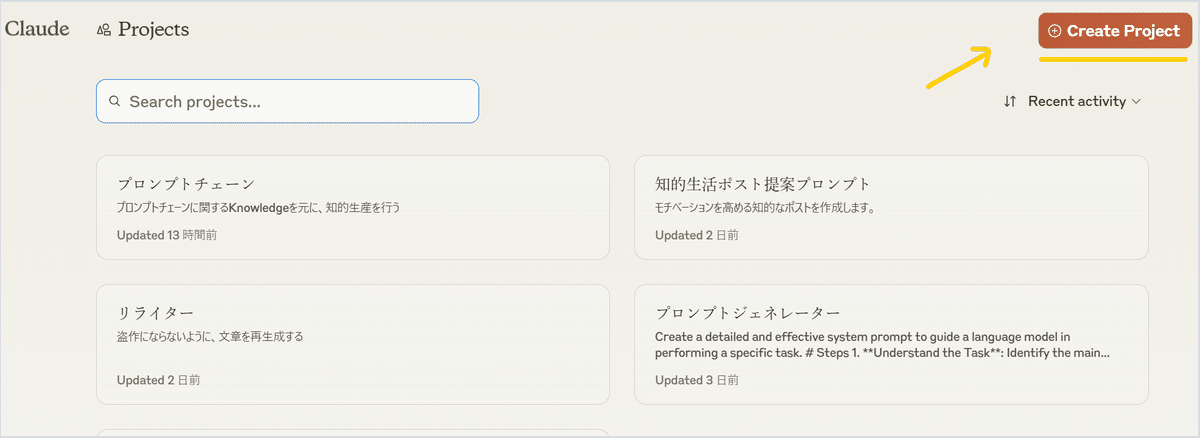Click 'Updated 2 日前' on リライター card
Image resolution: width=1200 pixels, height=438 pixels.
pyautogui.click(x=158, y=380)
